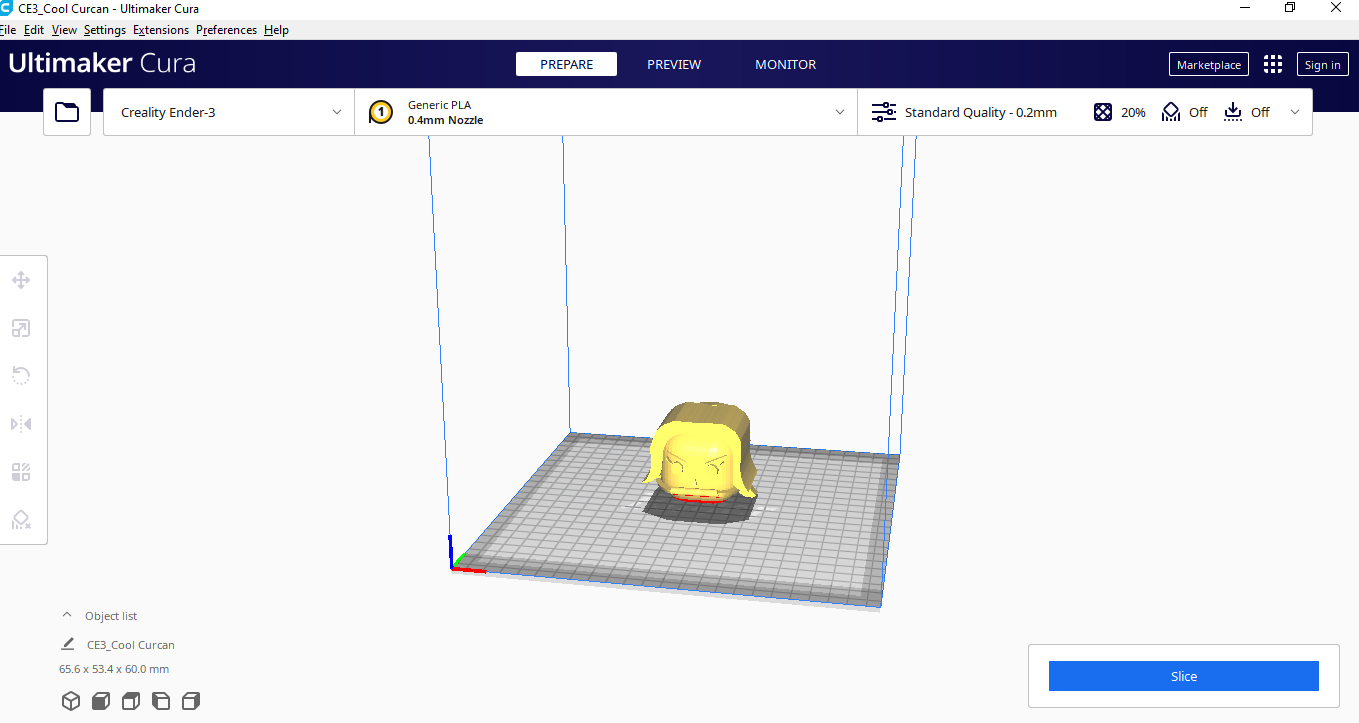Open the Preferences menu
This screenshot has width=1359, height=723.
tap(226, 30)
